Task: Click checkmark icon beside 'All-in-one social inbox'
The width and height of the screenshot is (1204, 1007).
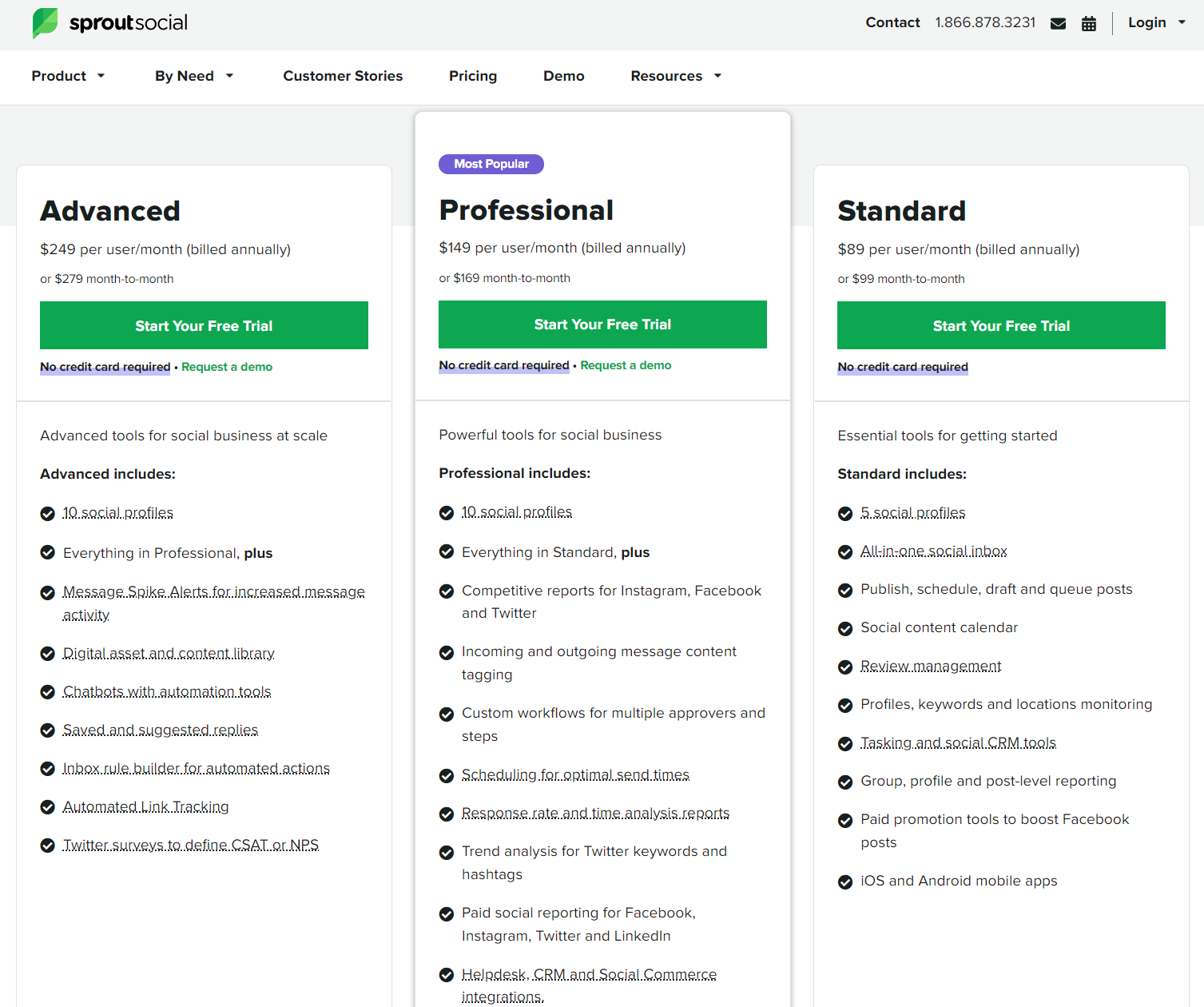Action: pos(845,552)
